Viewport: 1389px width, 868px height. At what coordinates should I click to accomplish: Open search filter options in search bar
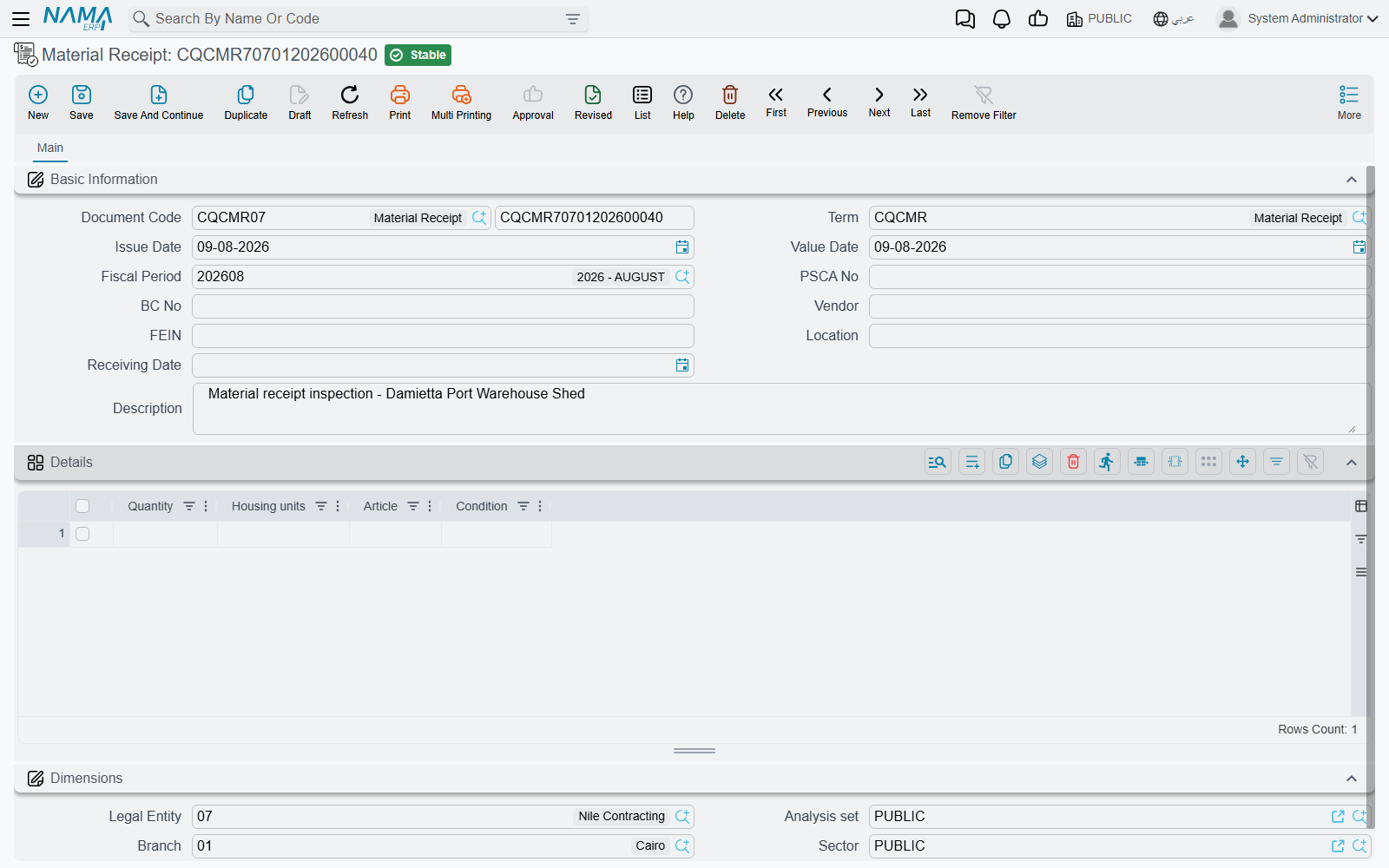(573, 19)
